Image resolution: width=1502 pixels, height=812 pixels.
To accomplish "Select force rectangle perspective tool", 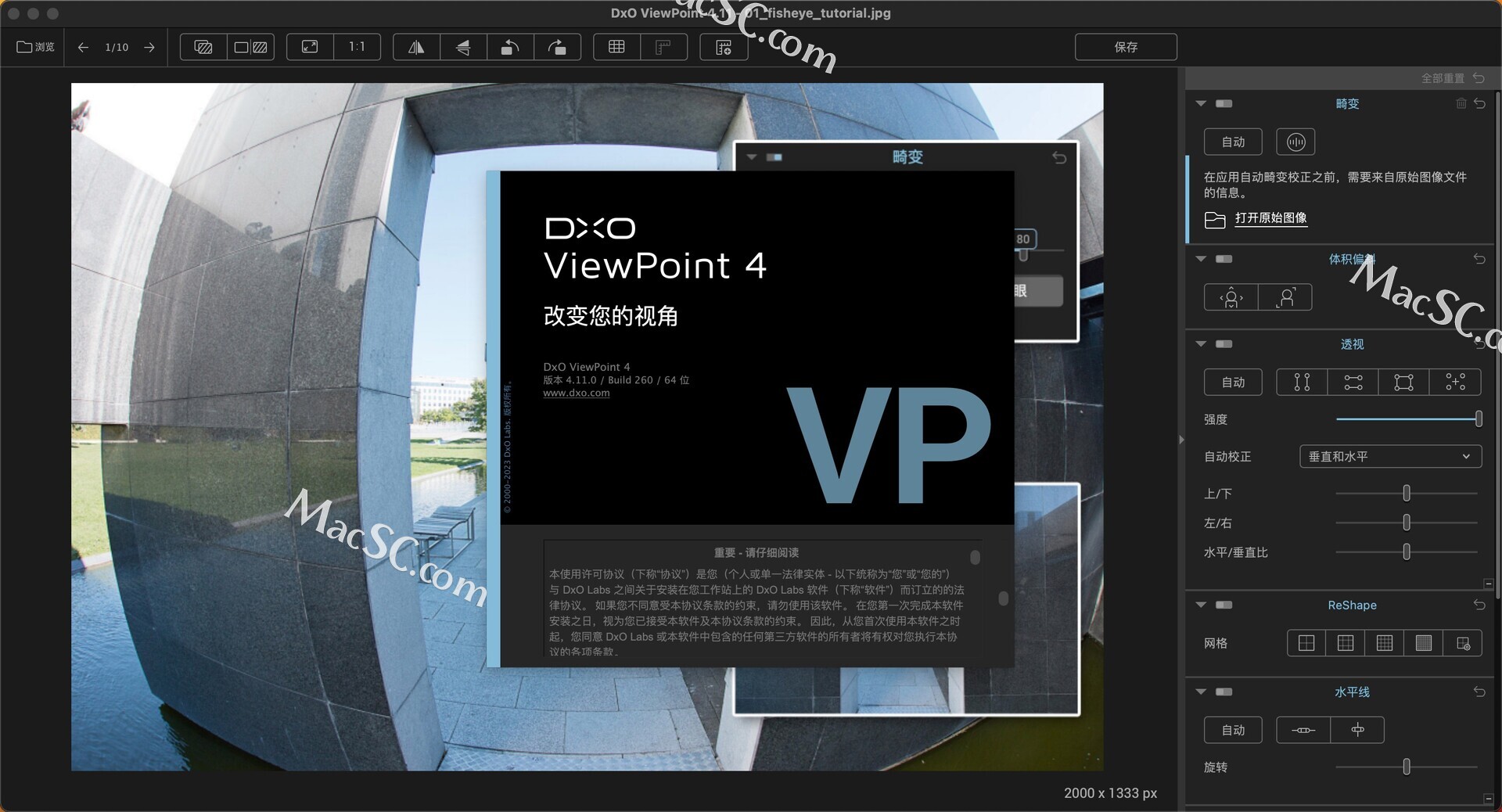I will click(1404, 382).
